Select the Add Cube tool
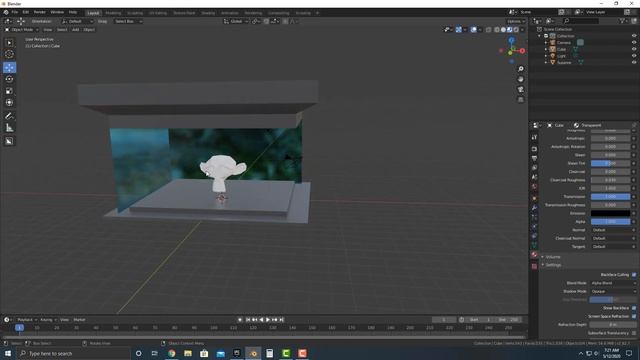 [x=9, y=141]
